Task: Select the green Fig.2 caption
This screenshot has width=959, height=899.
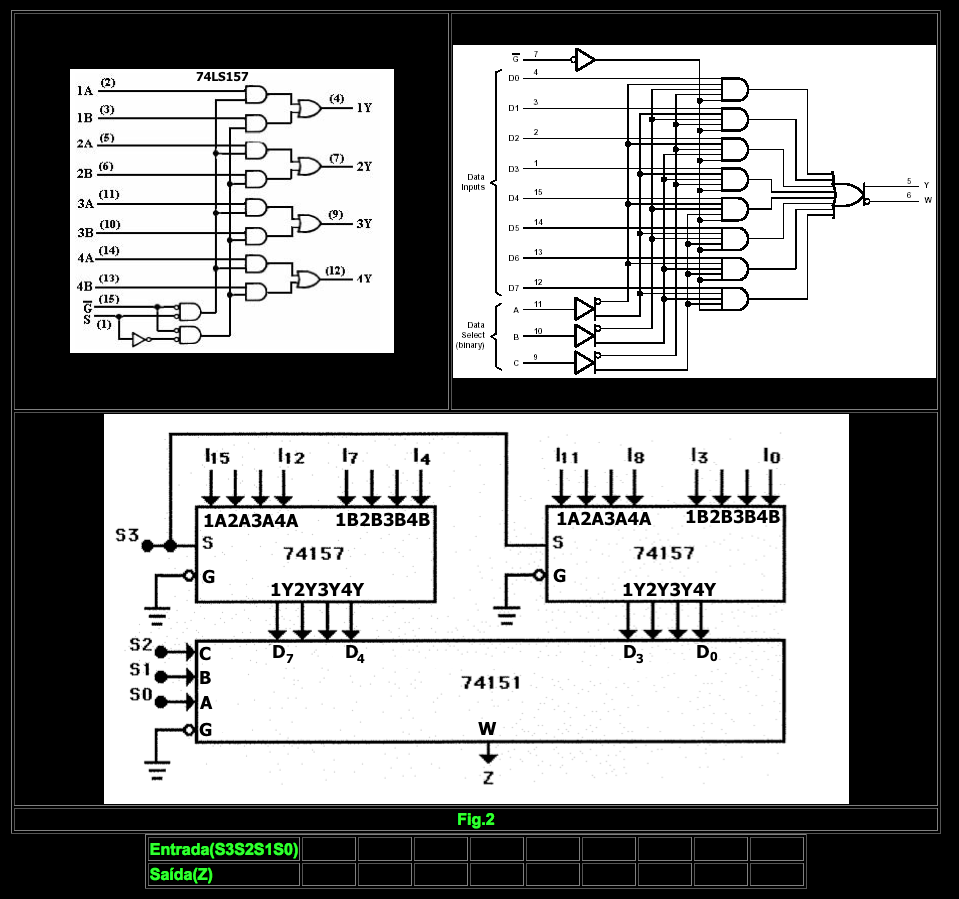Action: 476,819
